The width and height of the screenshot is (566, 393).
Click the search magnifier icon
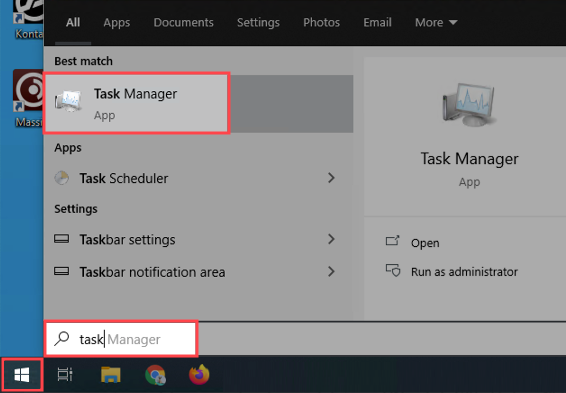click(x=62, y=339)
